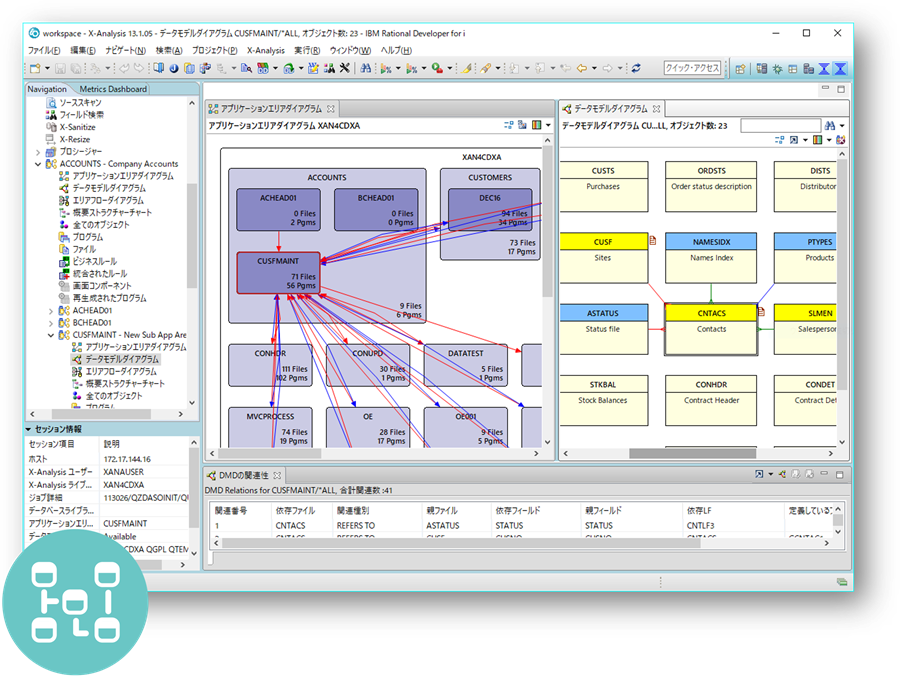
Task: Open the X-Analysis menu
Action: pyautogui.click(x=266, y=50)
